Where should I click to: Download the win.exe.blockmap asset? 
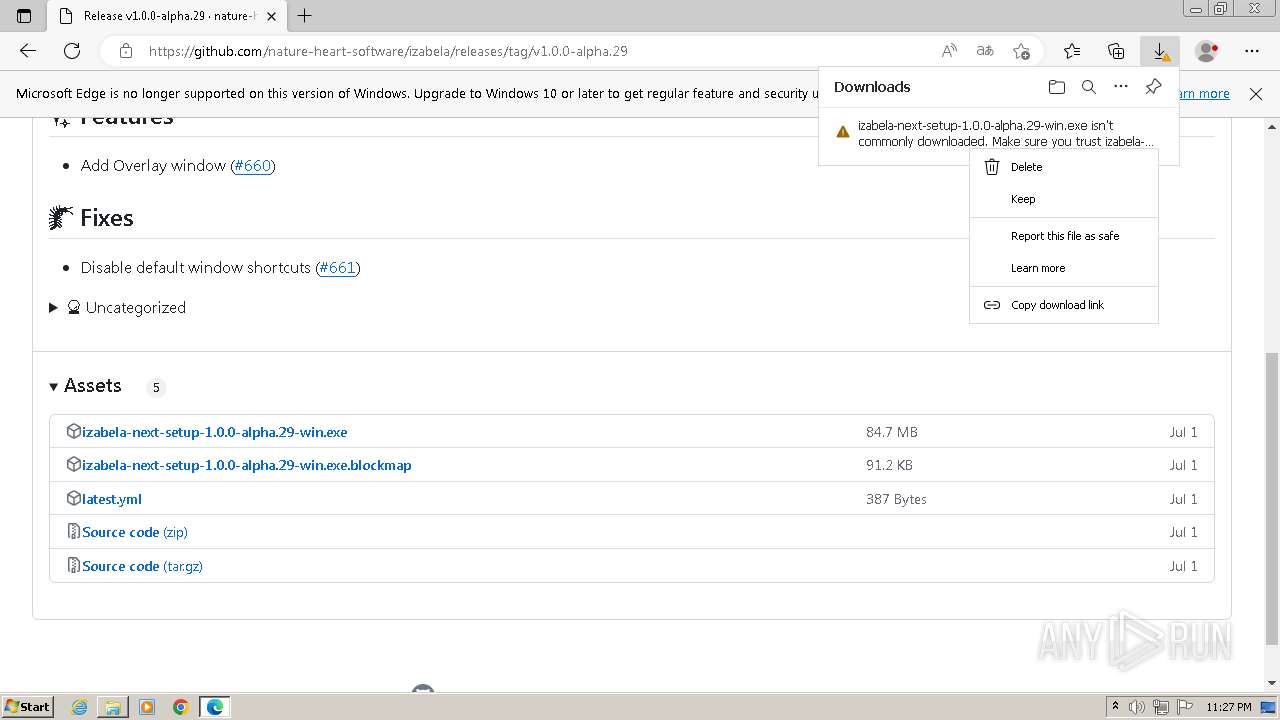[247, 465]
